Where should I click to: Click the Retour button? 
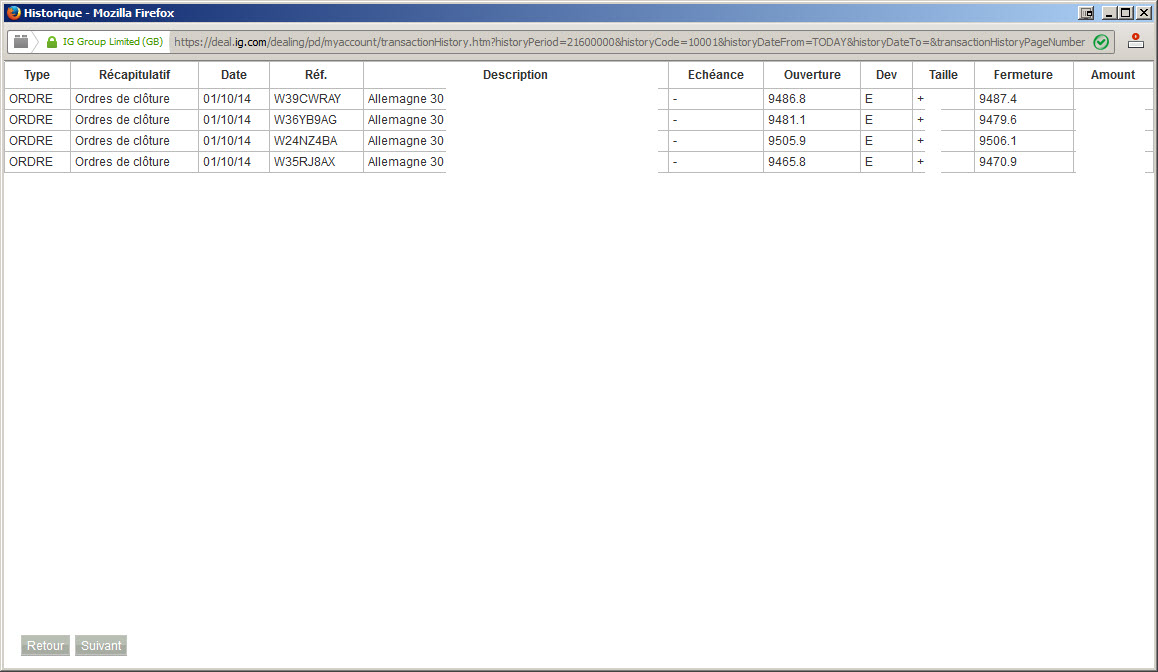pyautogui.click(x=45, y=645)
